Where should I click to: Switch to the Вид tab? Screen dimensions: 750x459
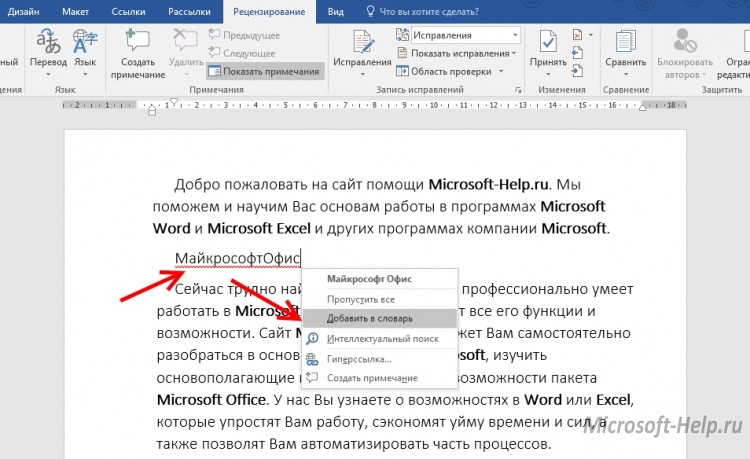click(335, 11)
